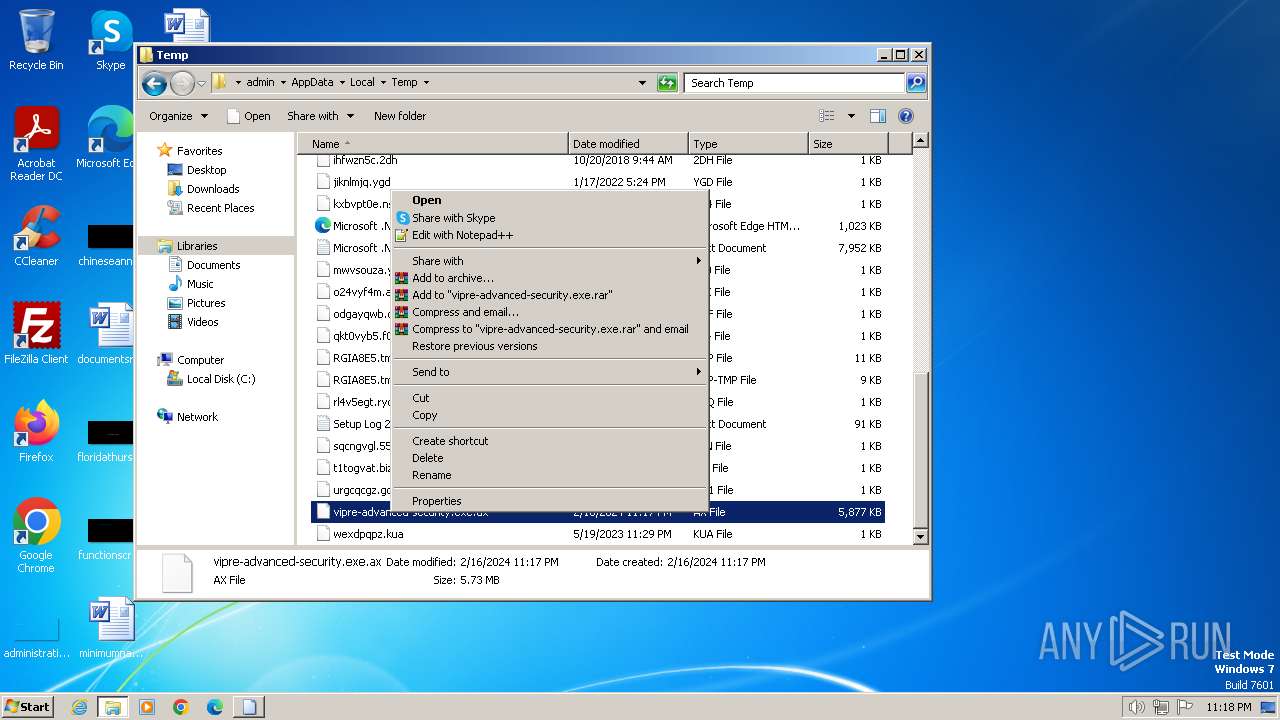Choose Open in context menu

coord(549,200)
